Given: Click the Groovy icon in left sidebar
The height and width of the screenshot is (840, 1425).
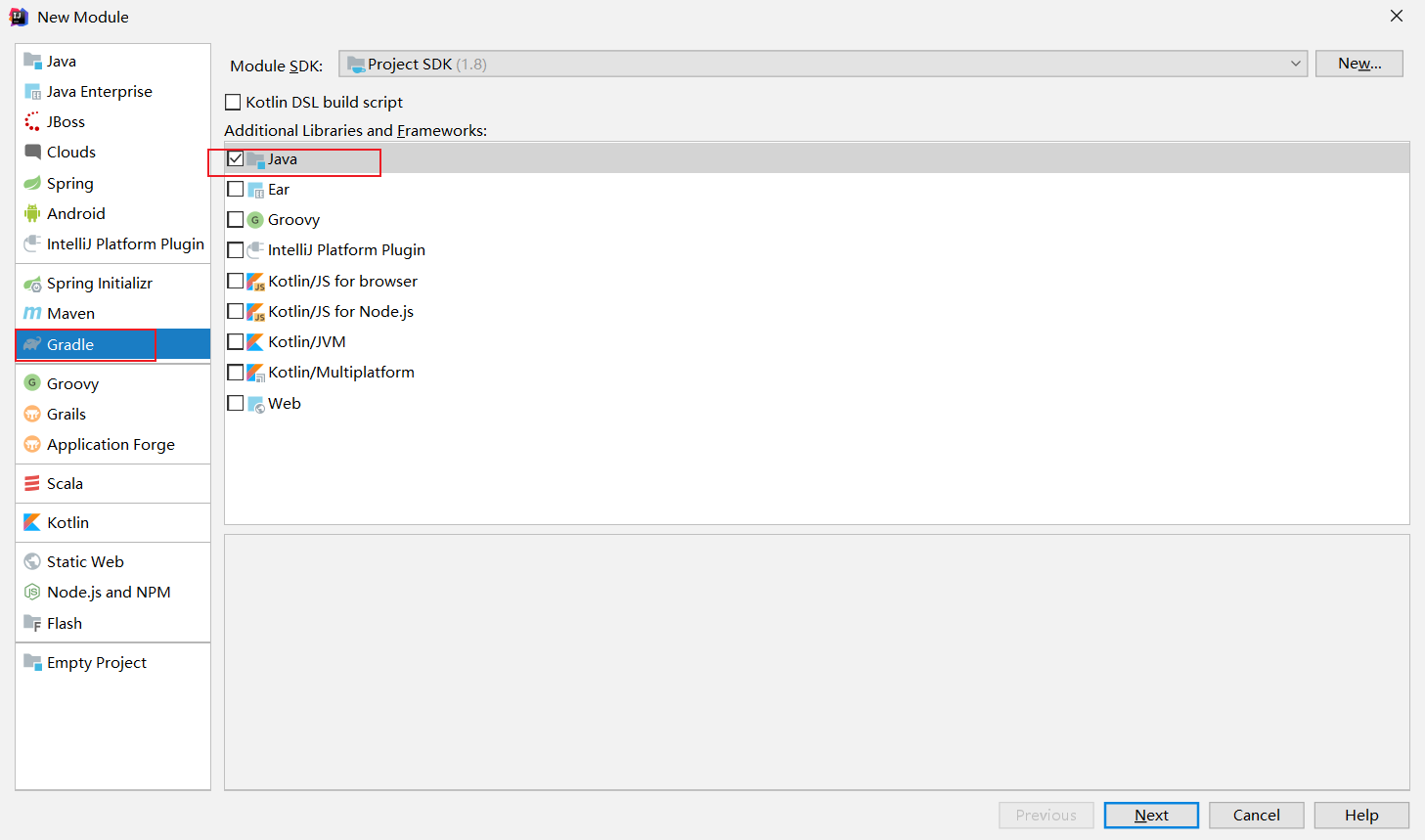Looking at the screenshot, I should pyautogui.click(x=32, y=383).
